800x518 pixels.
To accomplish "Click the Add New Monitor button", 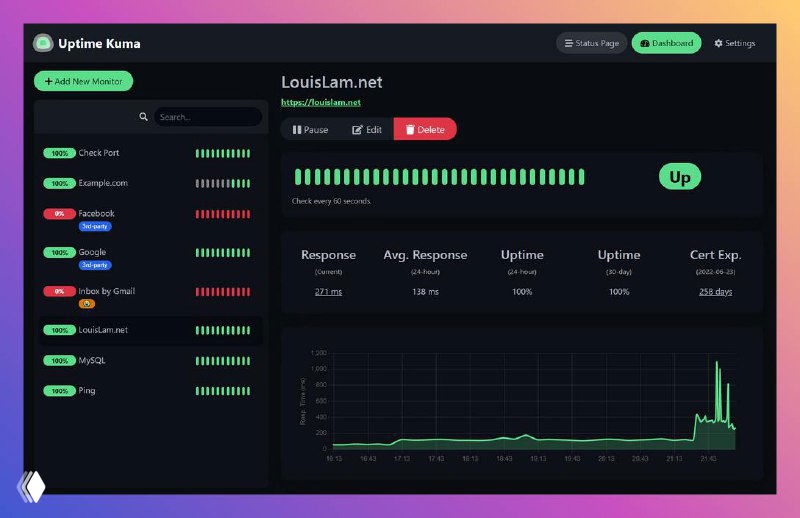I will point(84,81).
